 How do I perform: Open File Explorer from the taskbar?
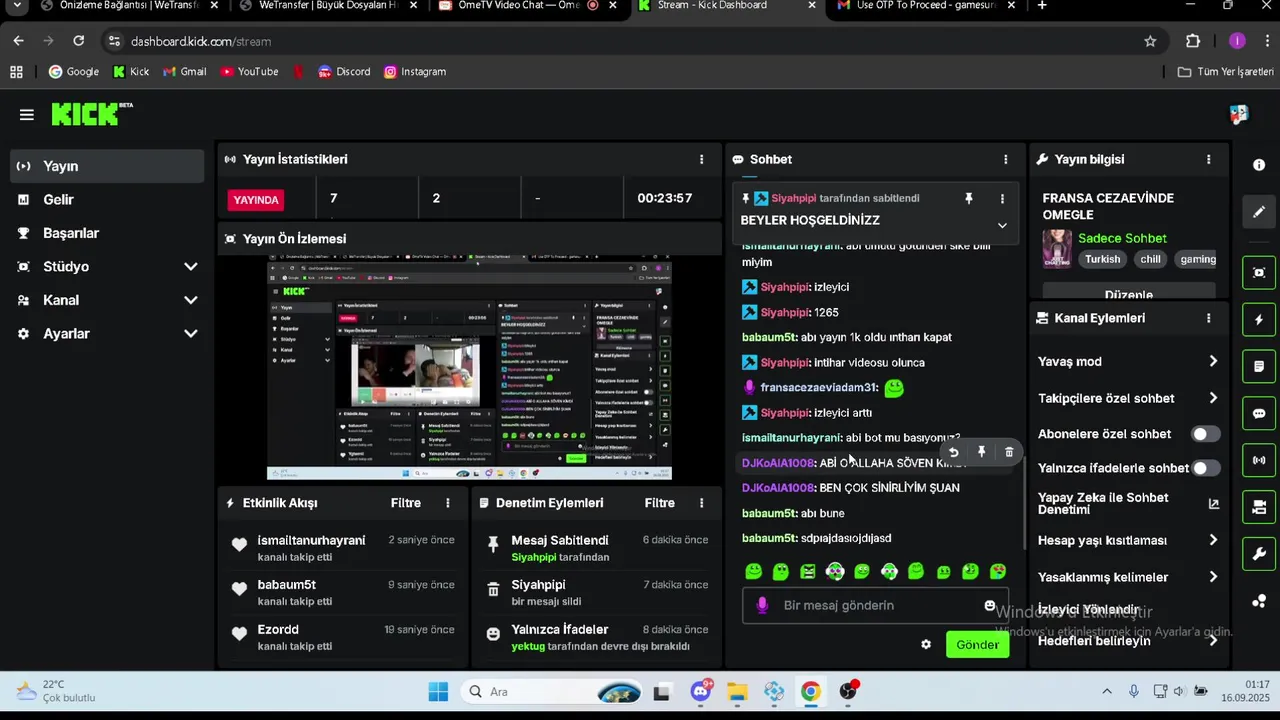(x=737, y=692)
